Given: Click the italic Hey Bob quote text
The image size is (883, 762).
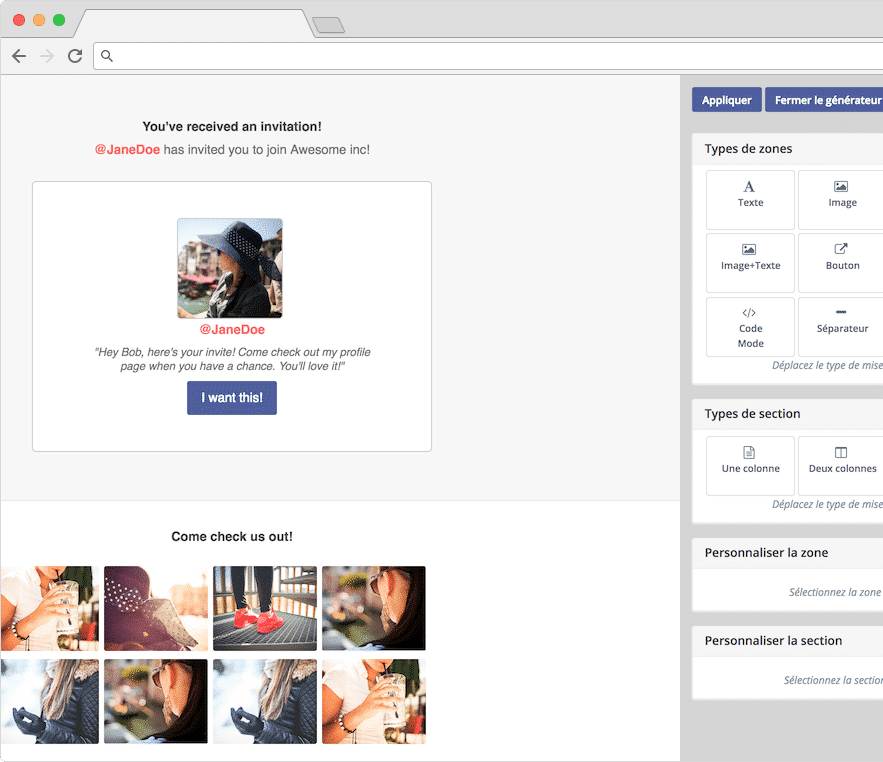Looking at the screenshot, I should point(232,359).
